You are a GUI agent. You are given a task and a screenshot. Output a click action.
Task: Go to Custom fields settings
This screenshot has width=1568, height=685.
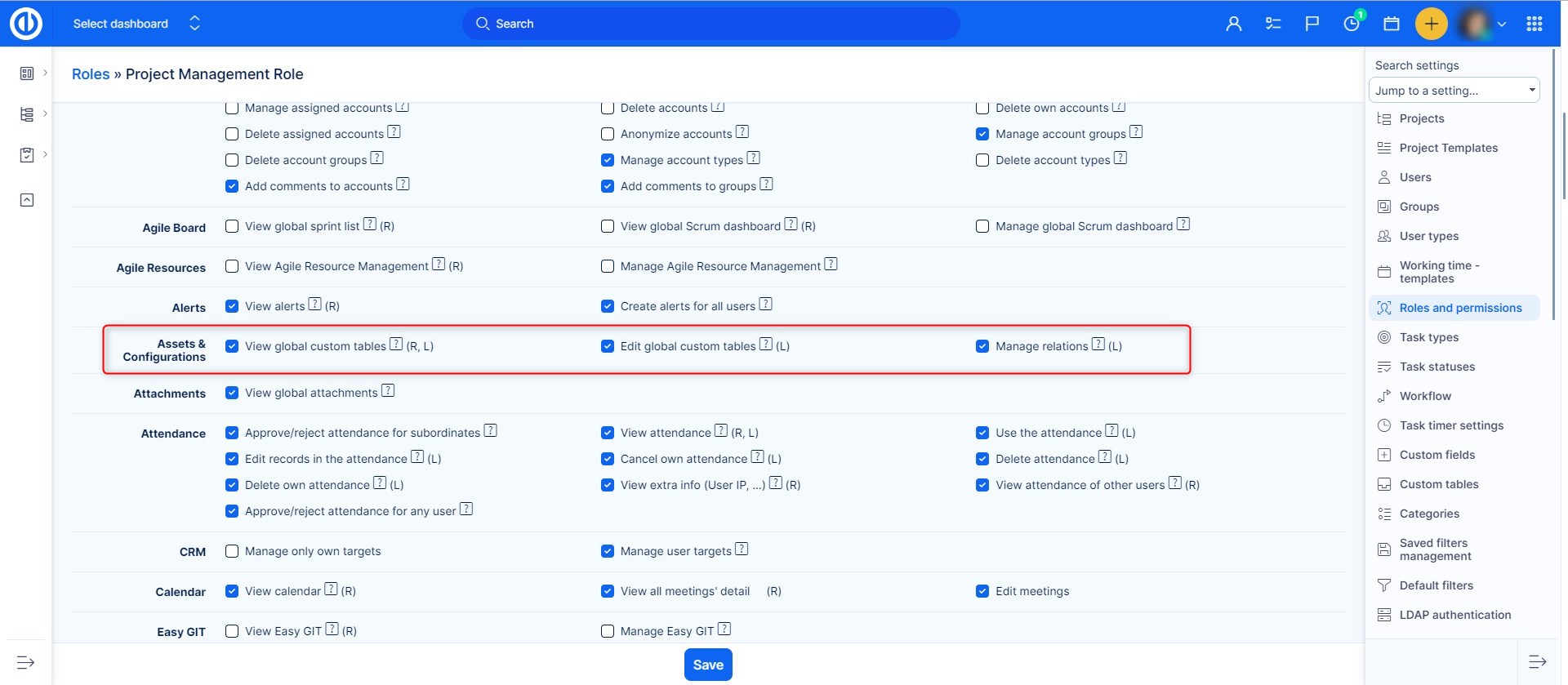[x=1437, y=455]
